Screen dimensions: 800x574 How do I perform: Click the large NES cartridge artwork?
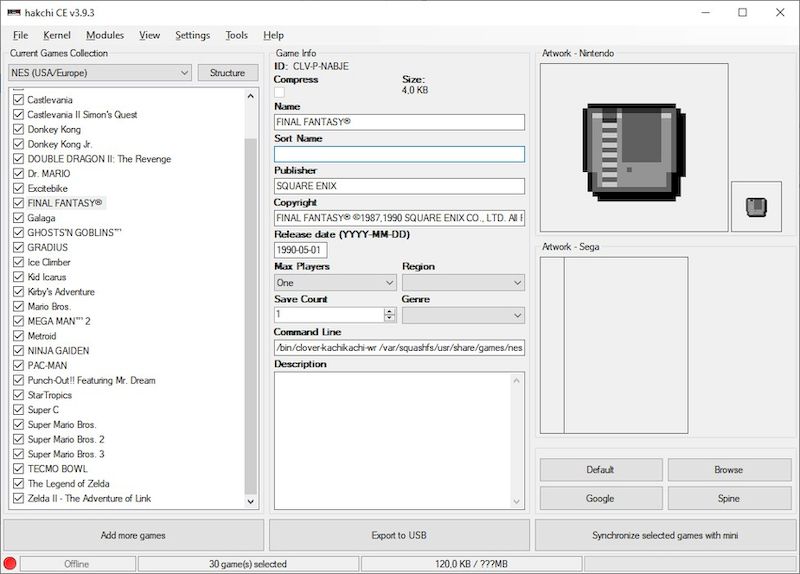634,149
